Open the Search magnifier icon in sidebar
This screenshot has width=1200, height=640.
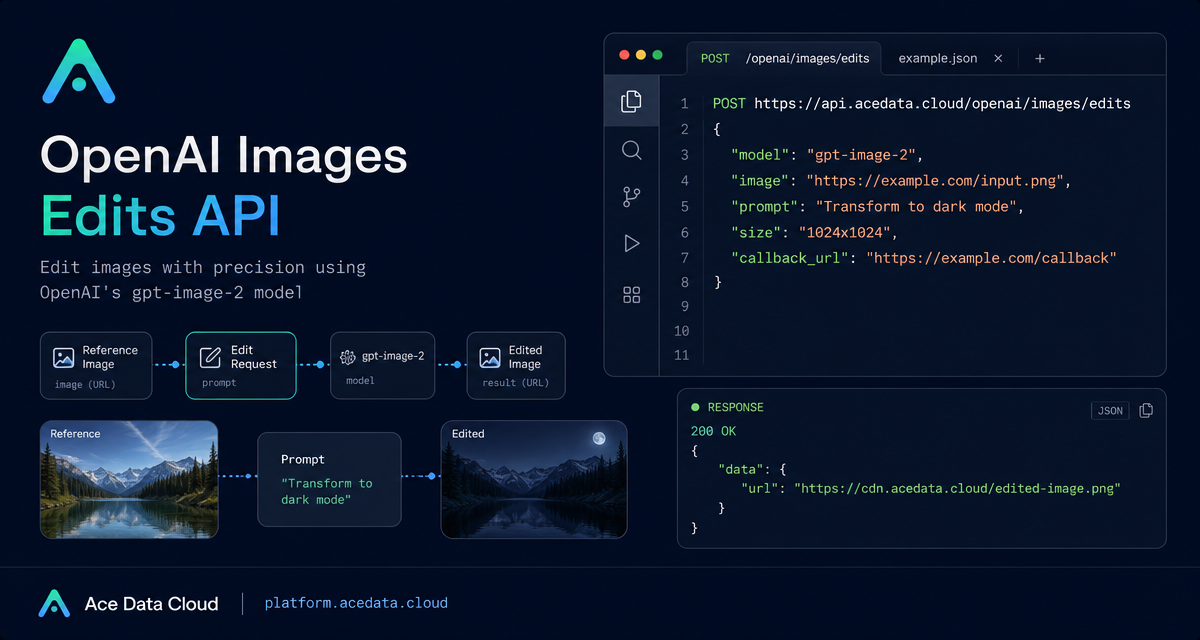click(631, 150)
